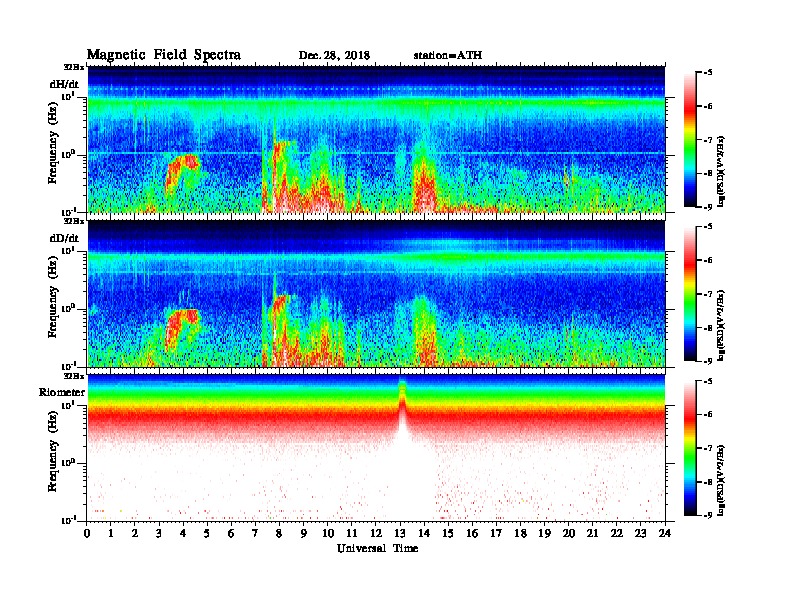
Task: Click the -5 label on Riometer color bar
Action: pos(707,381)
